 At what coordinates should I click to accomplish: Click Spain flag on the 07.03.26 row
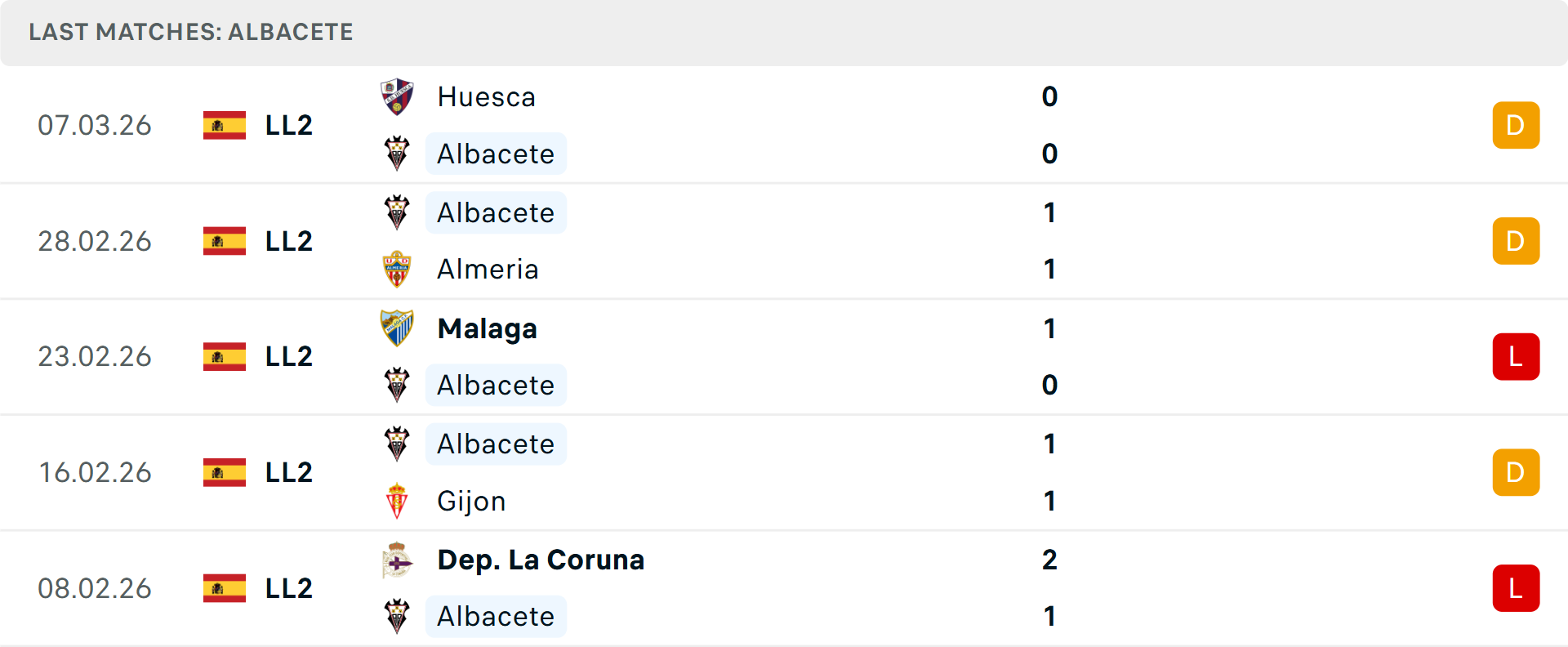pyautogui.click(x=225, y=125)
